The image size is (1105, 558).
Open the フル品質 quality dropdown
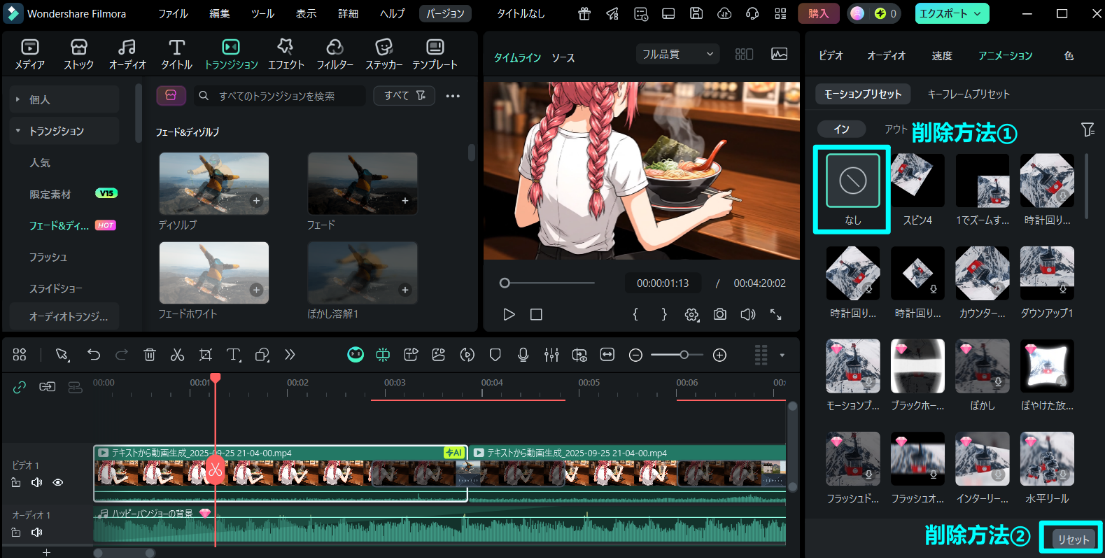(x=677, y=54)
